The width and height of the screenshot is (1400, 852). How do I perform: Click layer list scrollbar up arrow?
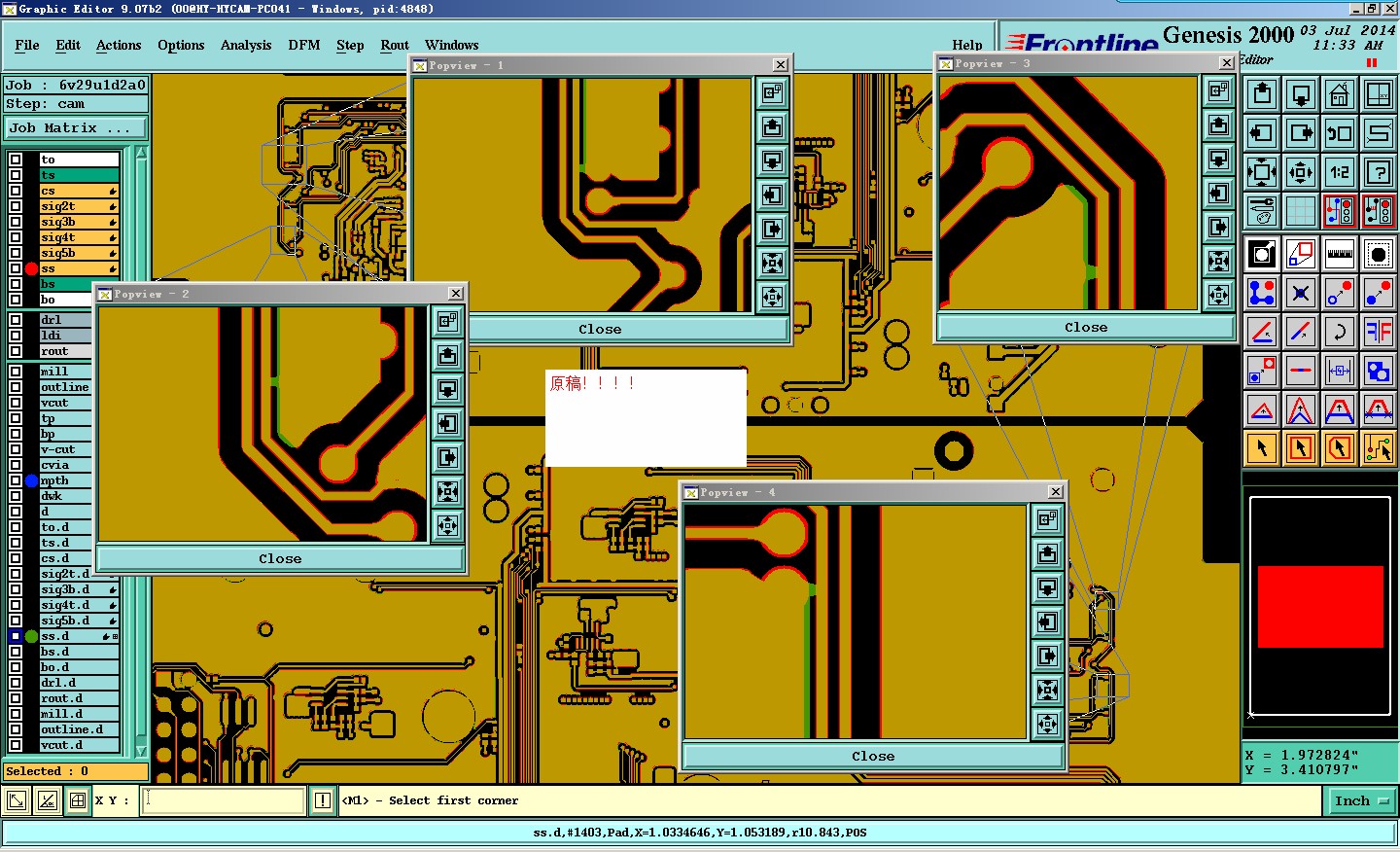pyautogui.click(x=141, y=154)
